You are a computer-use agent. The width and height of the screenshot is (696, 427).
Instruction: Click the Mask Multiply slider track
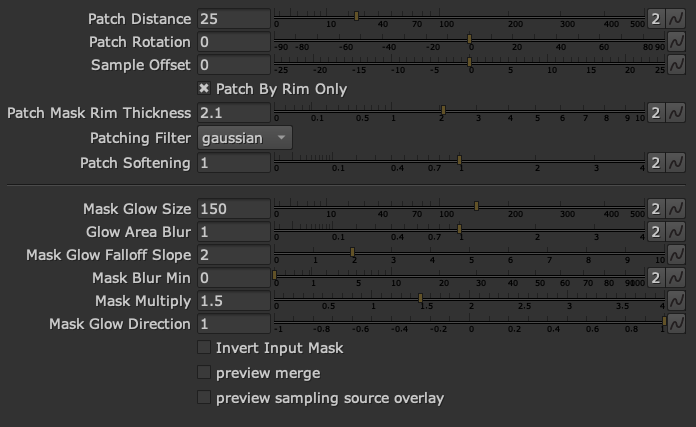(540, 297)
